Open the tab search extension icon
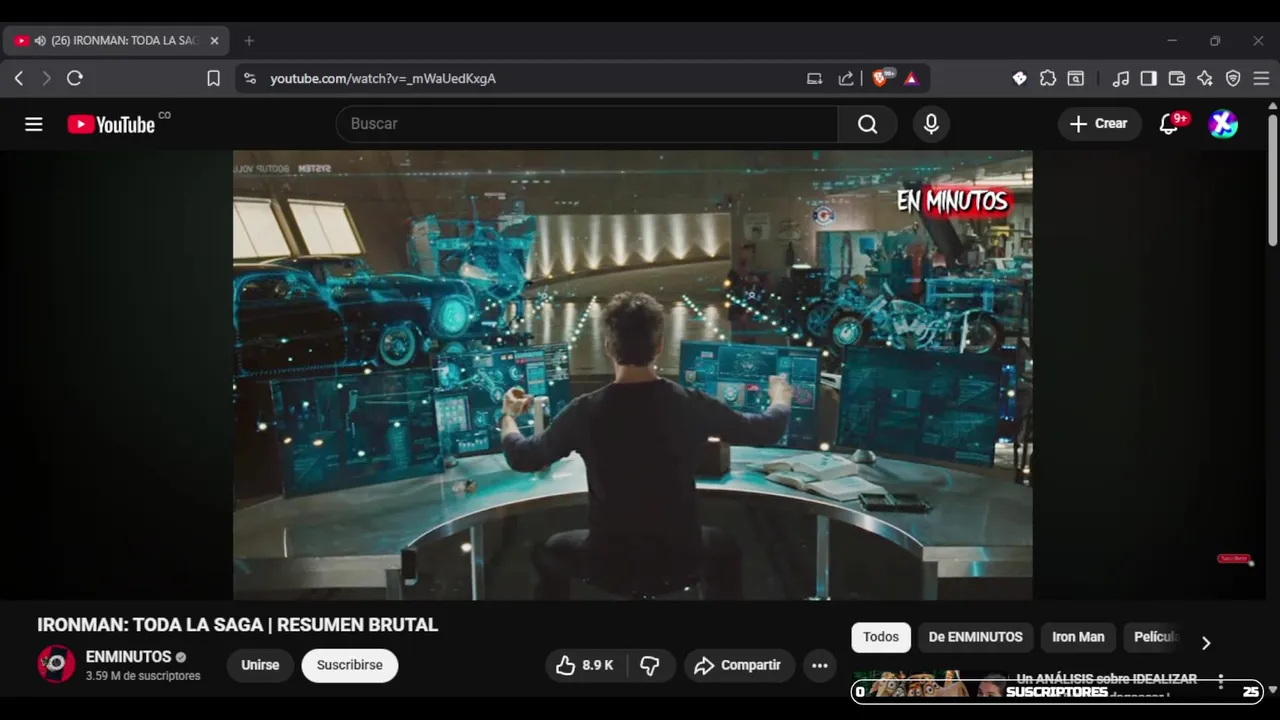1280x720 pixels. [x=1076, y=78]
